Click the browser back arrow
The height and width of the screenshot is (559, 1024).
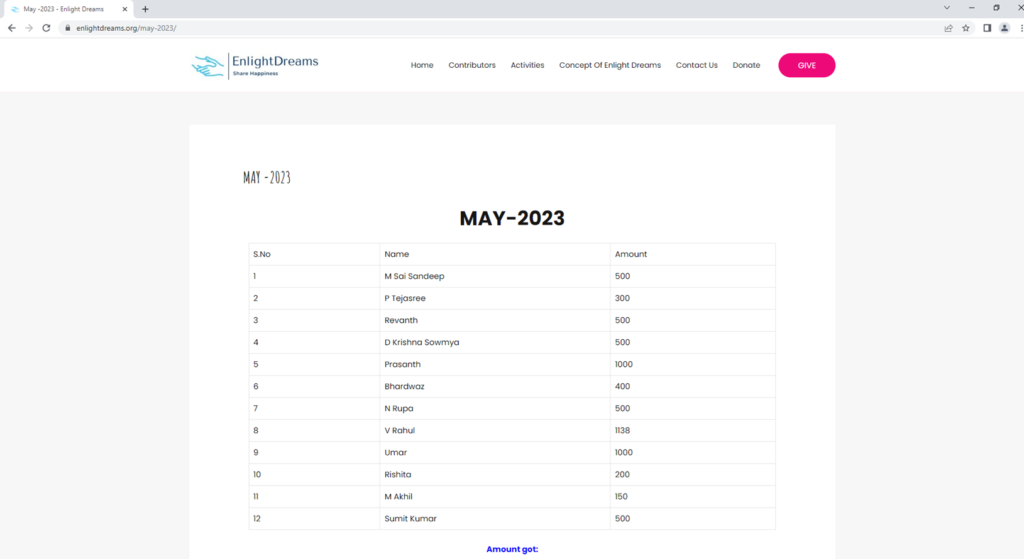[11, 28]
